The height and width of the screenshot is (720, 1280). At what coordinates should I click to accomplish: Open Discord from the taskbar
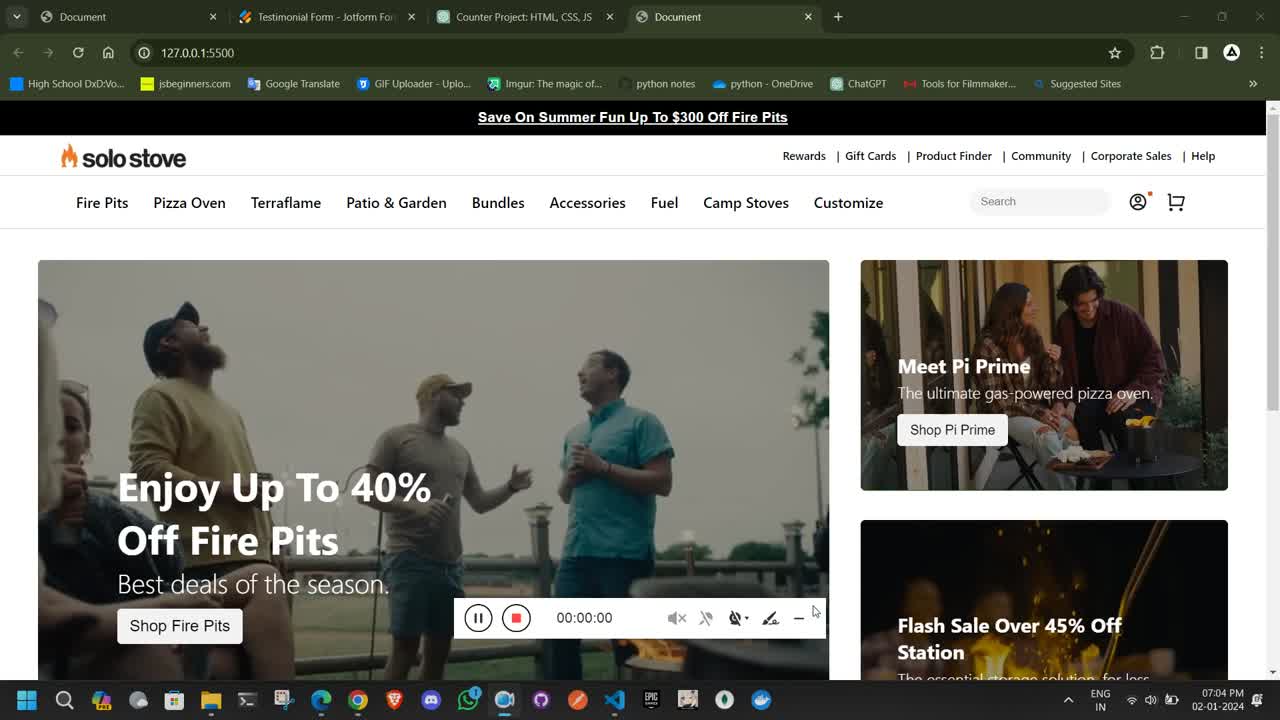[x=431, y=700]
